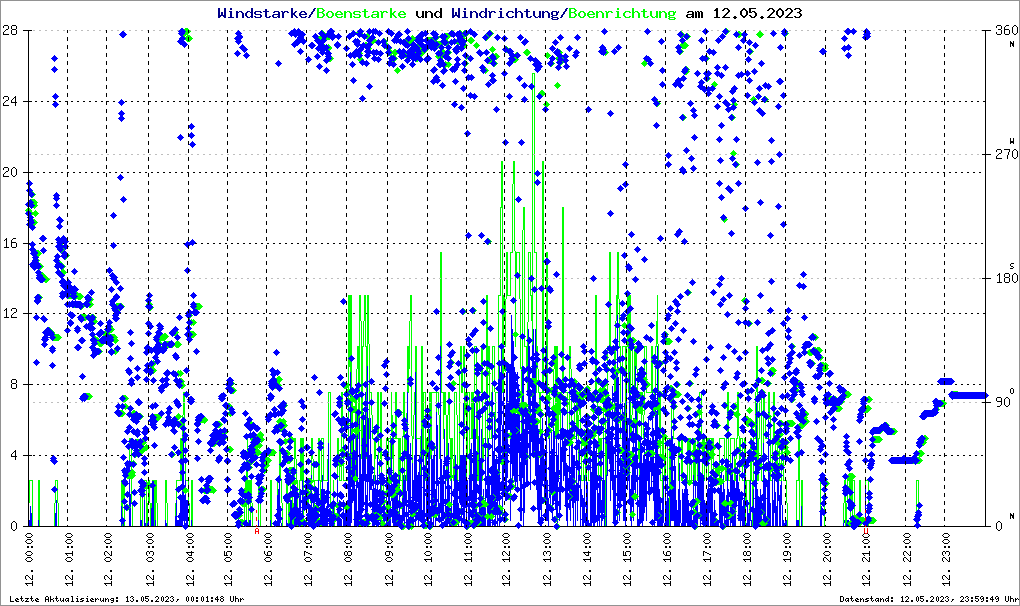
Task: Click the left axis value 24
Action: click(x=9, y=101)
